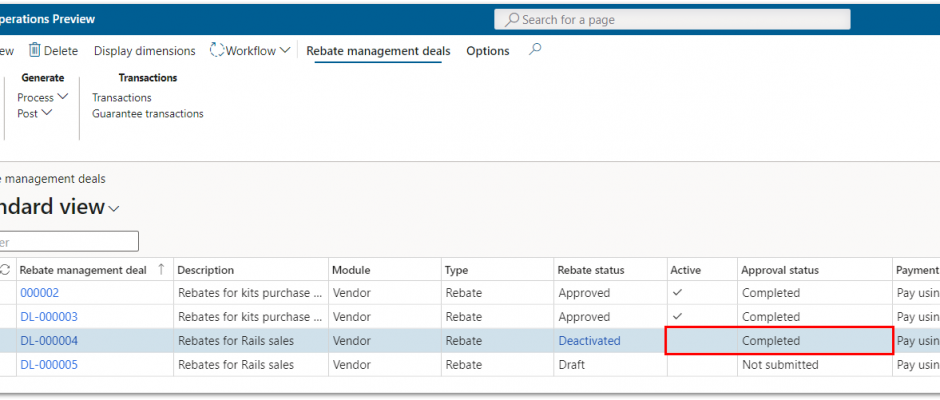Toggle Active checkmark for deal DL-000003
Viewport: 940px width, 400px height.
[678, 316]
